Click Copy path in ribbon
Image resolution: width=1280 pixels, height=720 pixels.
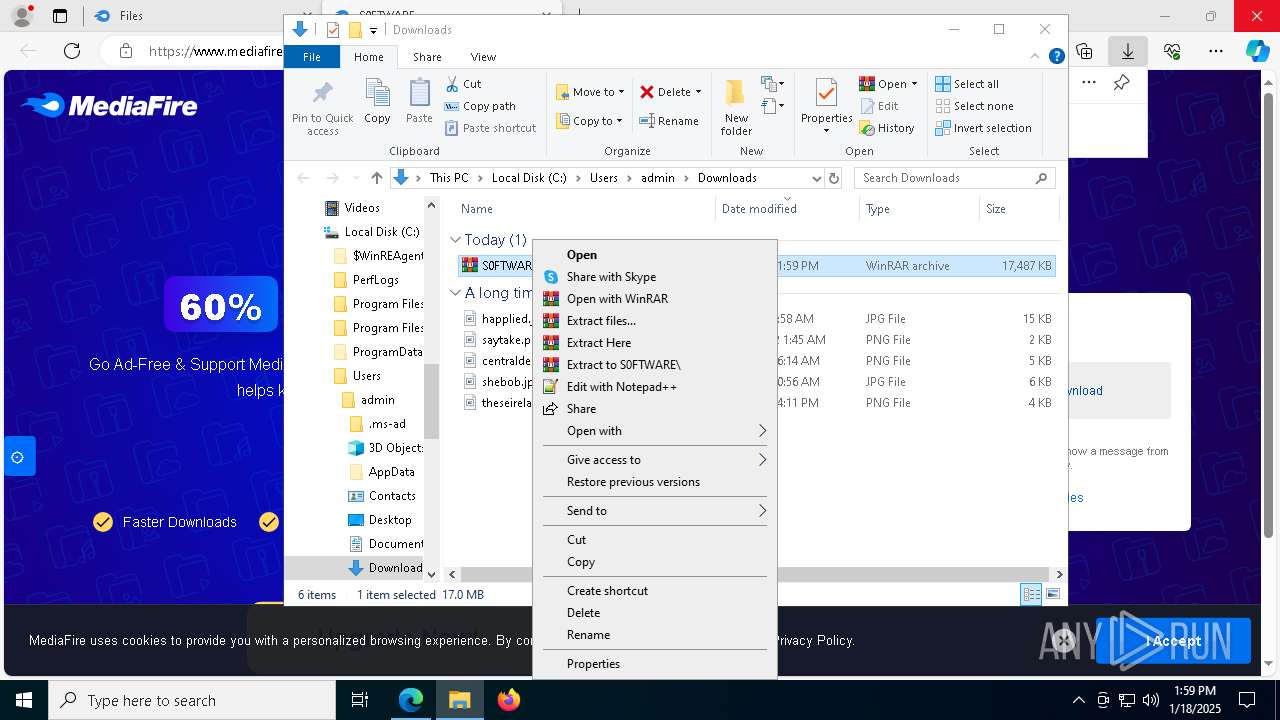(x=480, y=106)
